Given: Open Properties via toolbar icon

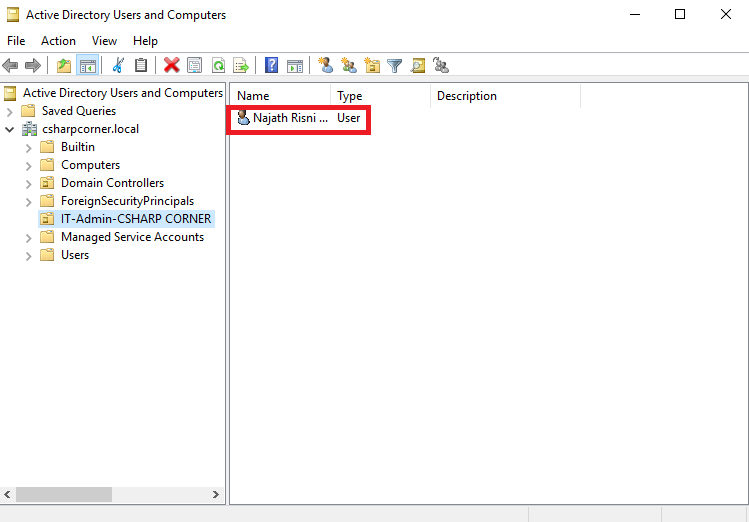Looking at the screenshot, I should [x=194, y=65].
